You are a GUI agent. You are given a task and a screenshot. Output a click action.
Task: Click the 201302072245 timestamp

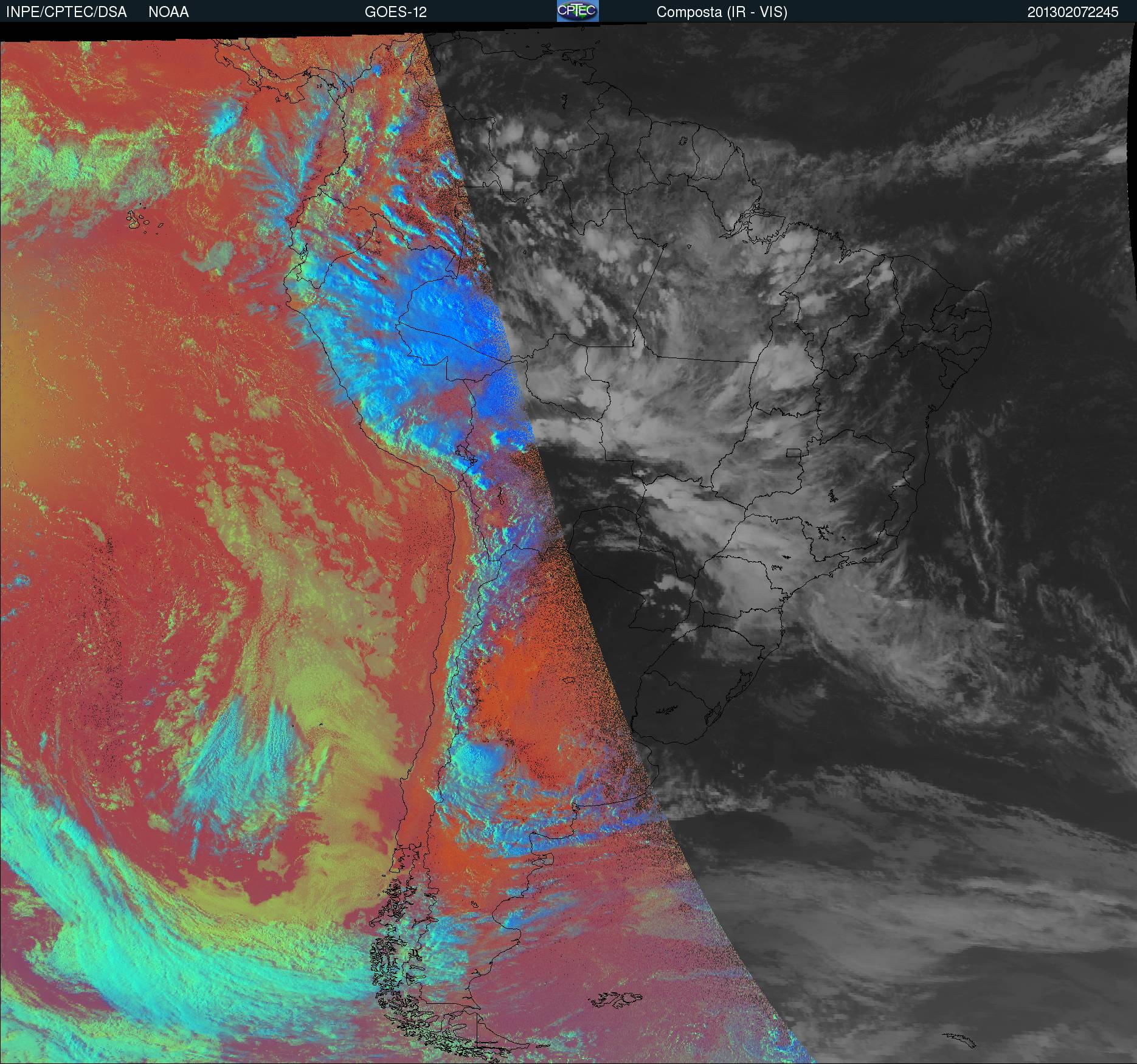1073,13
